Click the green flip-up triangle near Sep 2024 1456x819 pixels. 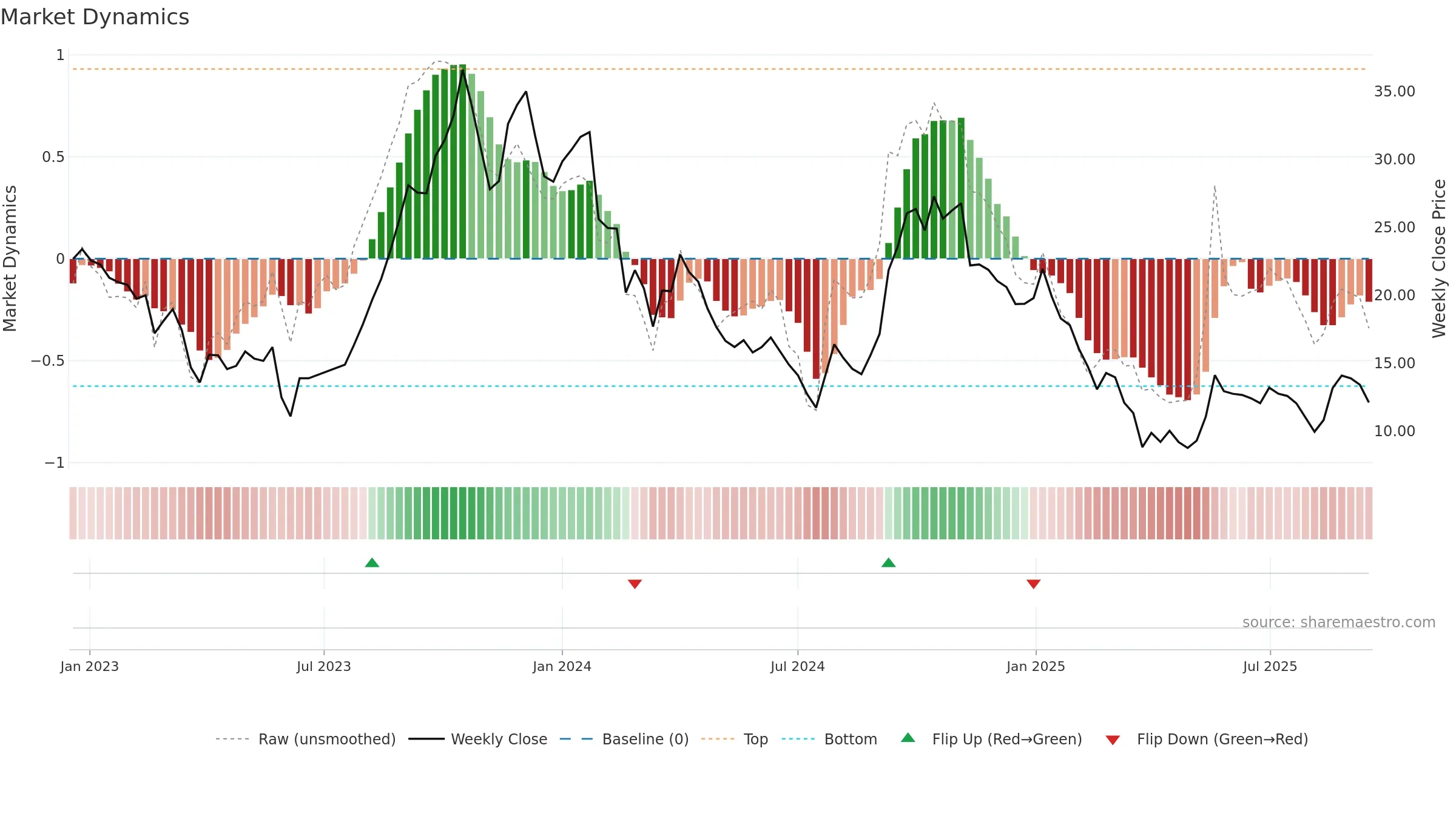pos(888,562)
